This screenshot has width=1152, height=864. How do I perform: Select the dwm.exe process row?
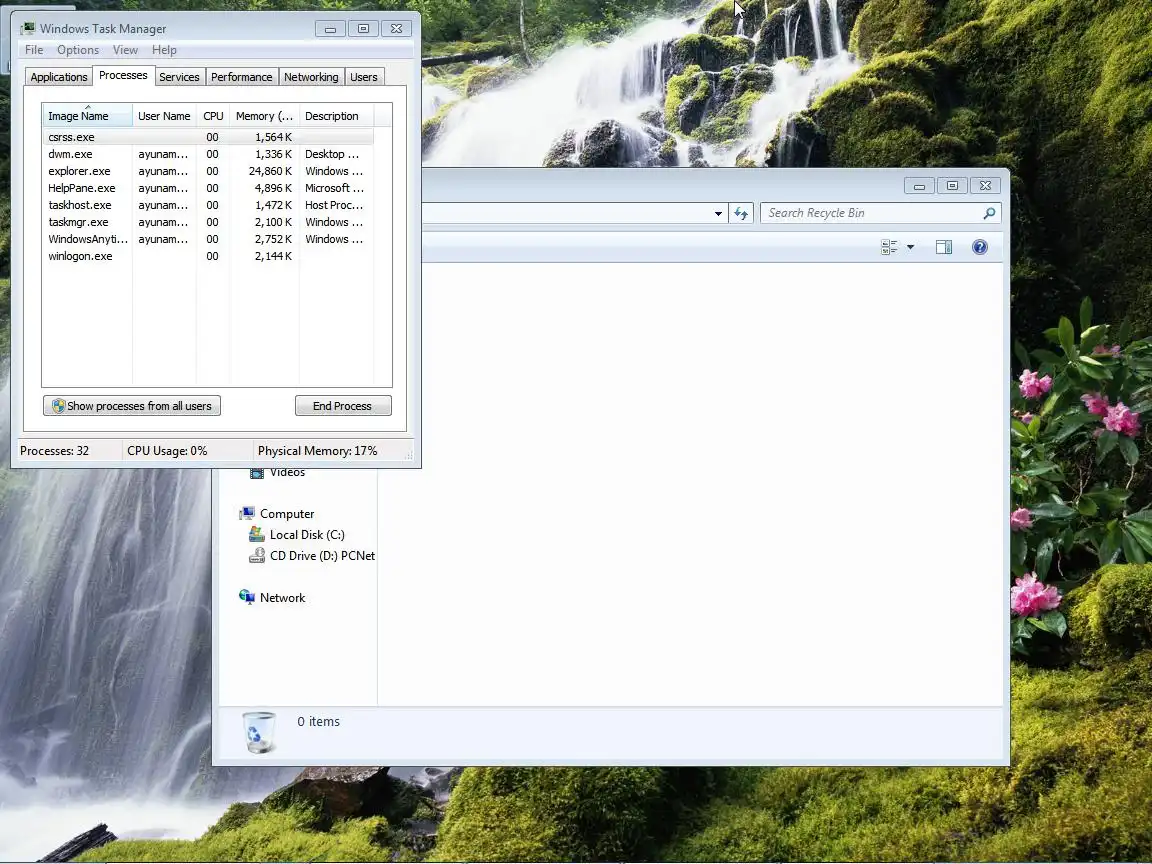point(208,154)
